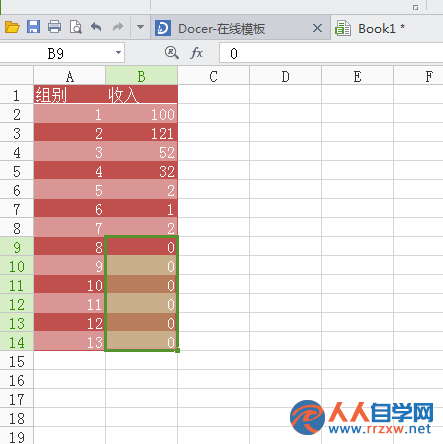Select cell B7 containing 1

point(141,209)
